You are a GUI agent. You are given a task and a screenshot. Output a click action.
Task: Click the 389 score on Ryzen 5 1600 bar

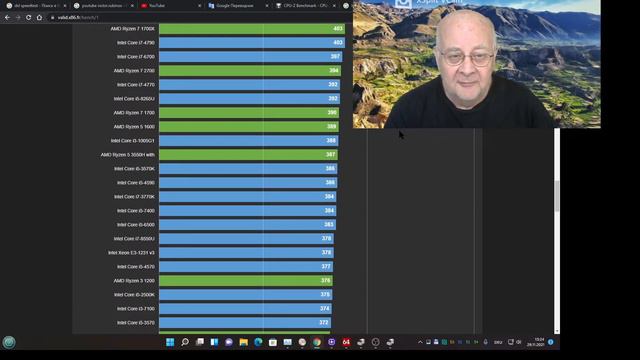tap(331, 127)
